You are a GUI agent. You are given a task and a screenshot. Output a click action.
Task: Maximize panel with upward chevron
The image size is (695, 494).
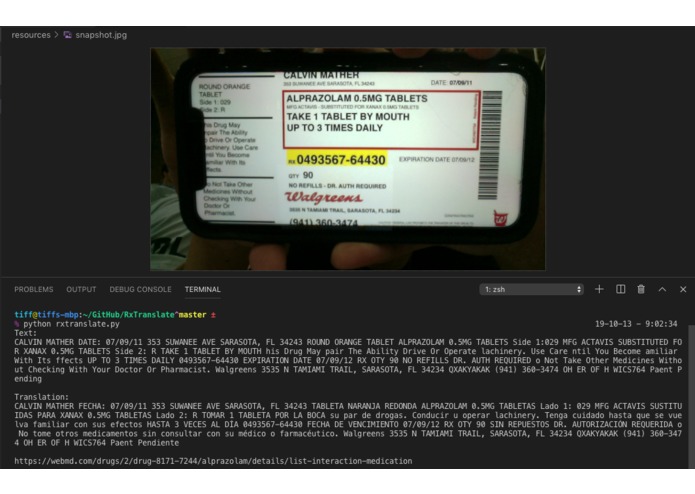[x=662, y=289]
